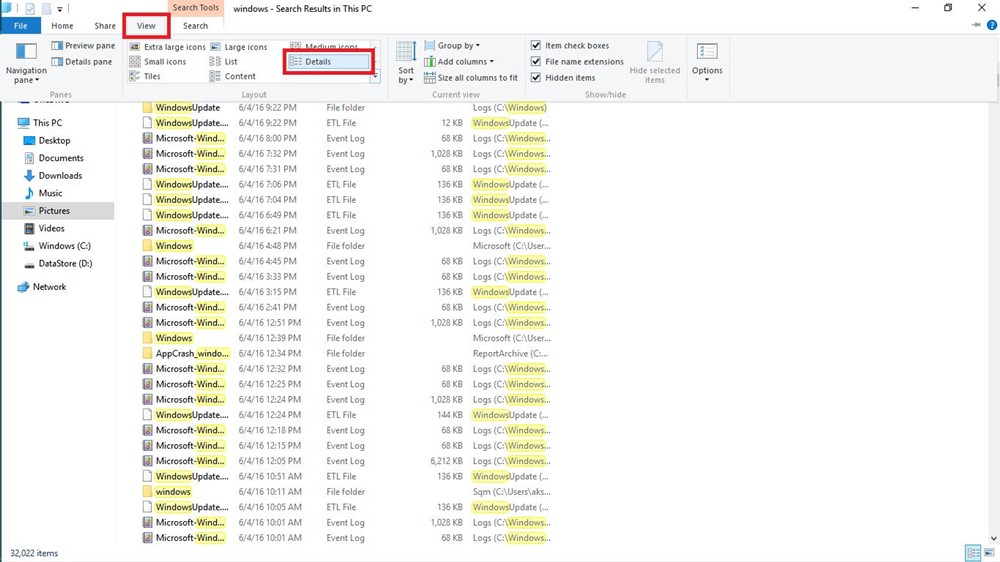Viewport: 1000px width, 562px height.
Task: Open Desktop in the navigation pane
Action: (x=47, y=140)
